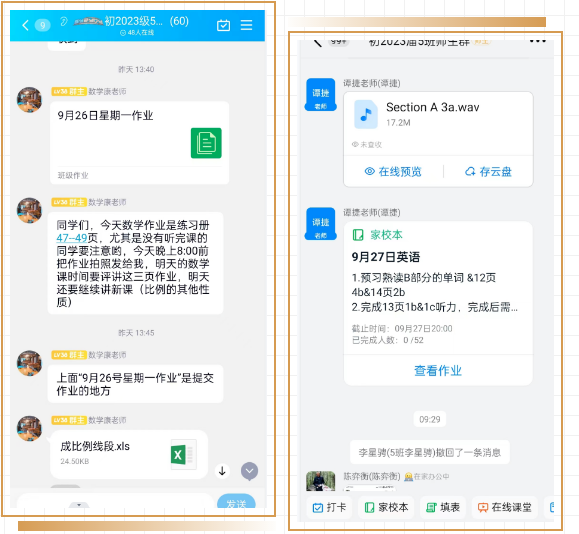
Task: Expand the input panel handle arrow
Action: coord(79,505)
